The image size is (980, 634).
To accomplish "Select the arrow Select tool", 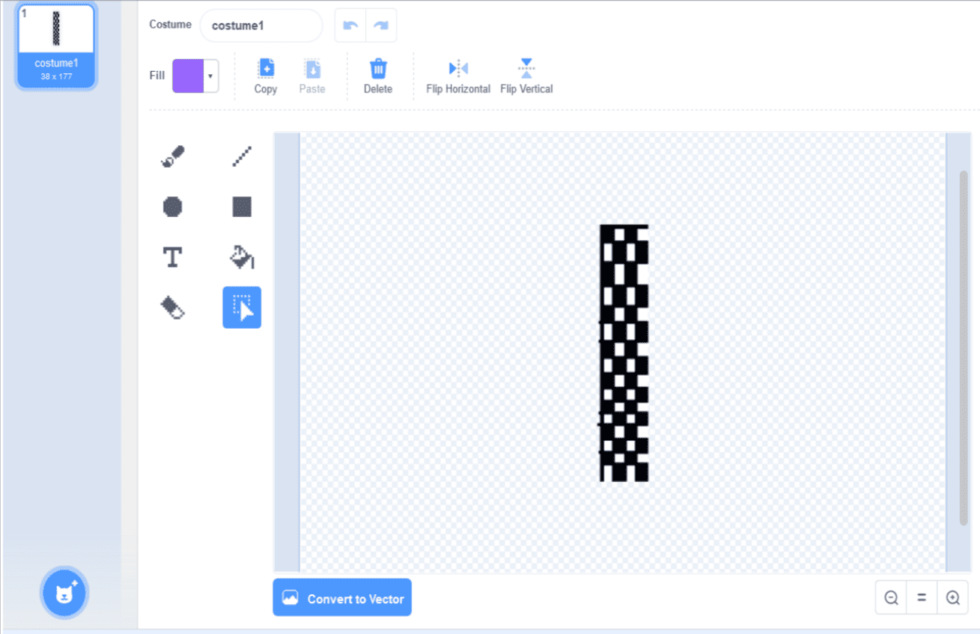I will (241, 307).
